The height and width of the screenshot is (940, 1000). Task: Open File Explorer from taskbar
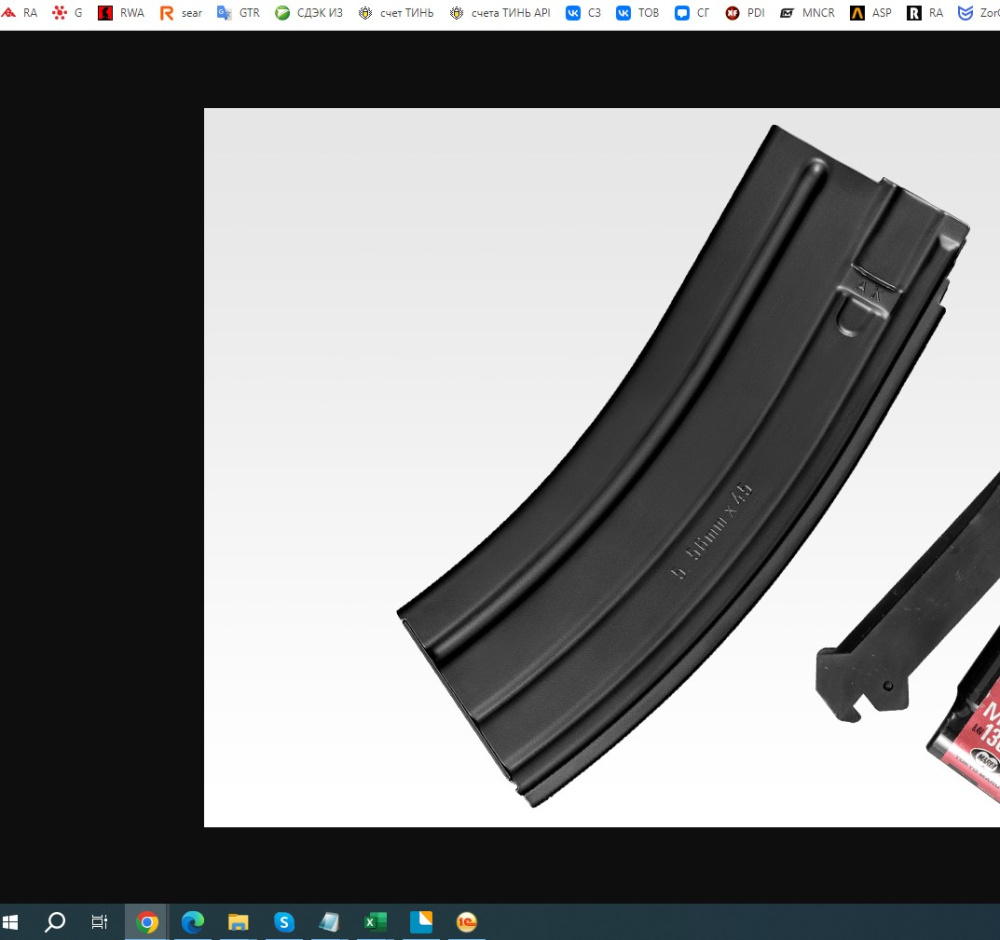238,922
